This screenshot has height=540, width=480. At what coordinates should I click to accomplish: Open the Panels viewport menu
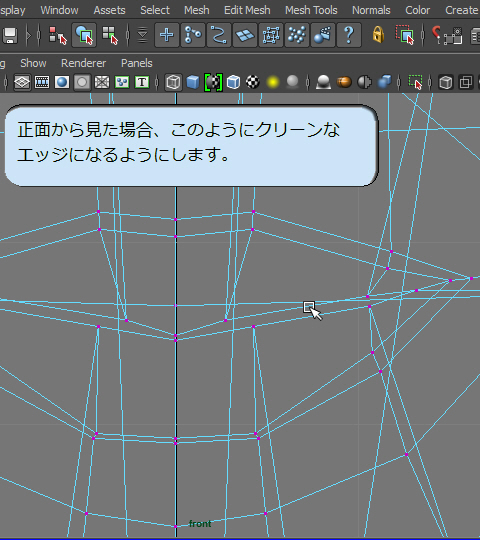(x=137, y=63)
